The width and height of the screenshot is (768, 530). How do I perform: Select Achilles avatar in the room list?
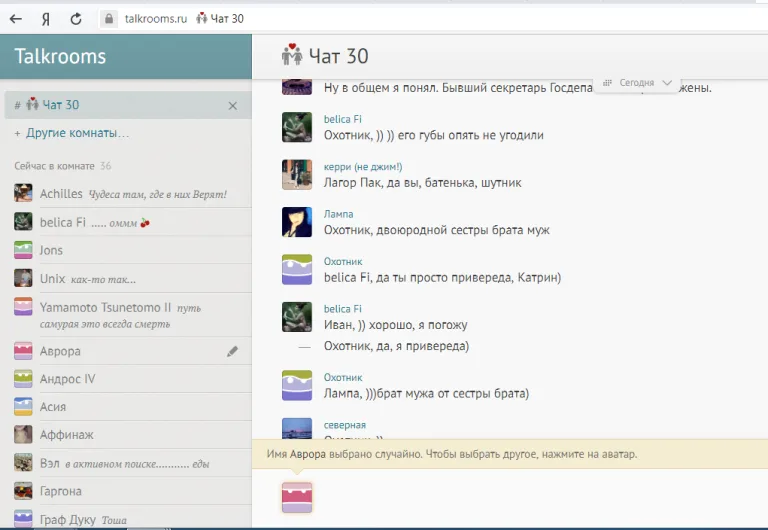click(x=23, y=193)
